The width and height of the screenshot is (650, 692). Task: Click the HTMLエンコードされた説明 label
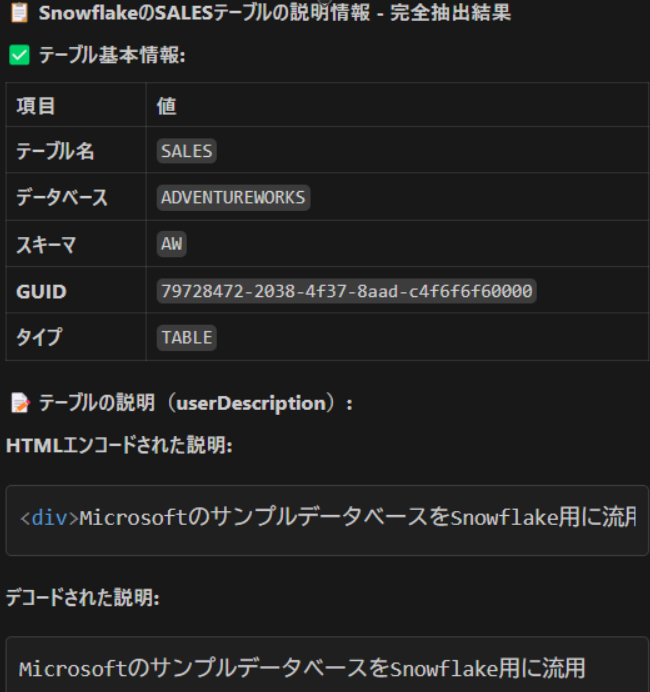pyautogui.click(x=119, y=445)
